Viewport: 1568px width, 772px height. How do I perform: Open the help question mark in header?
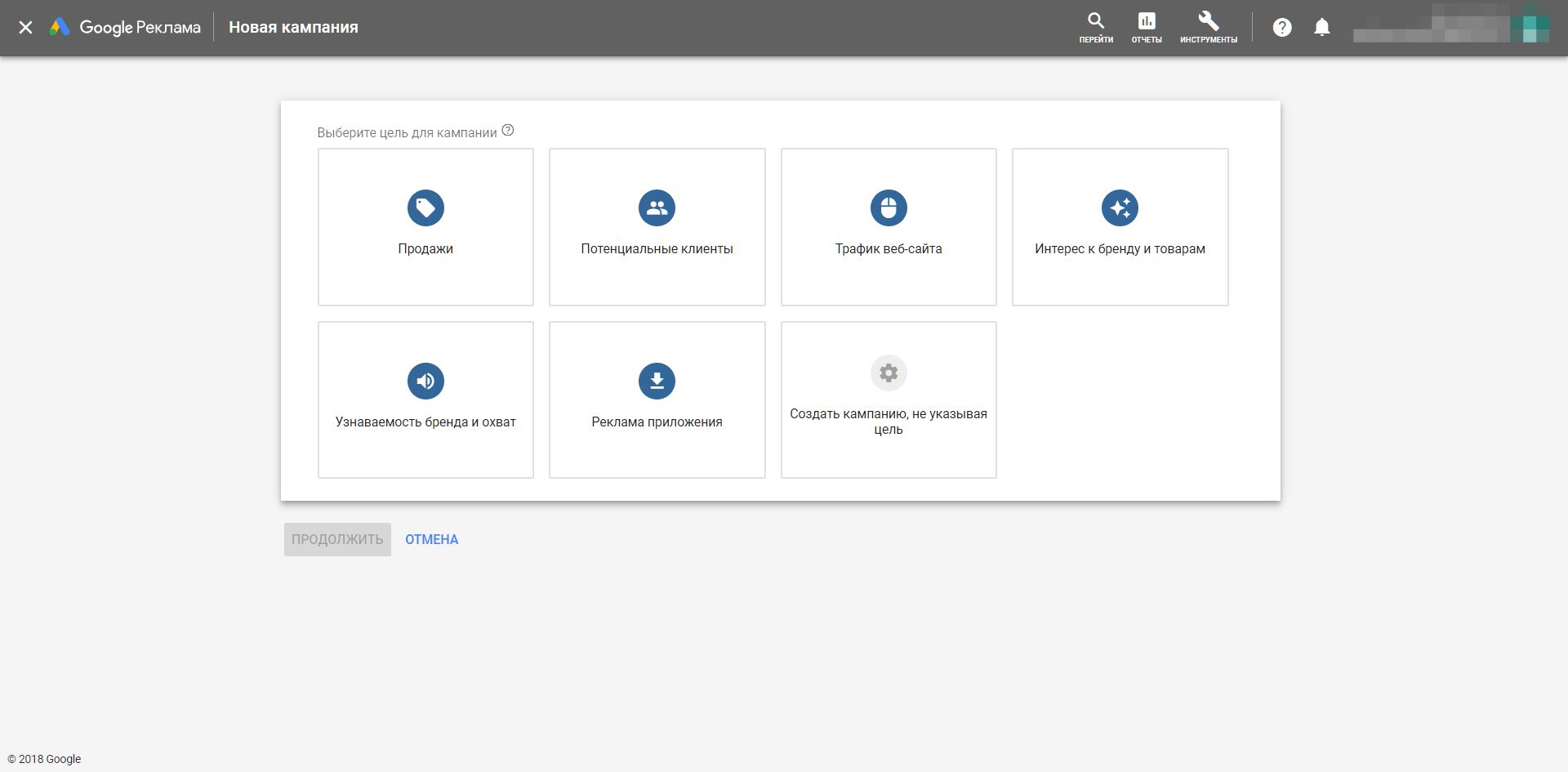point(1282,28)
